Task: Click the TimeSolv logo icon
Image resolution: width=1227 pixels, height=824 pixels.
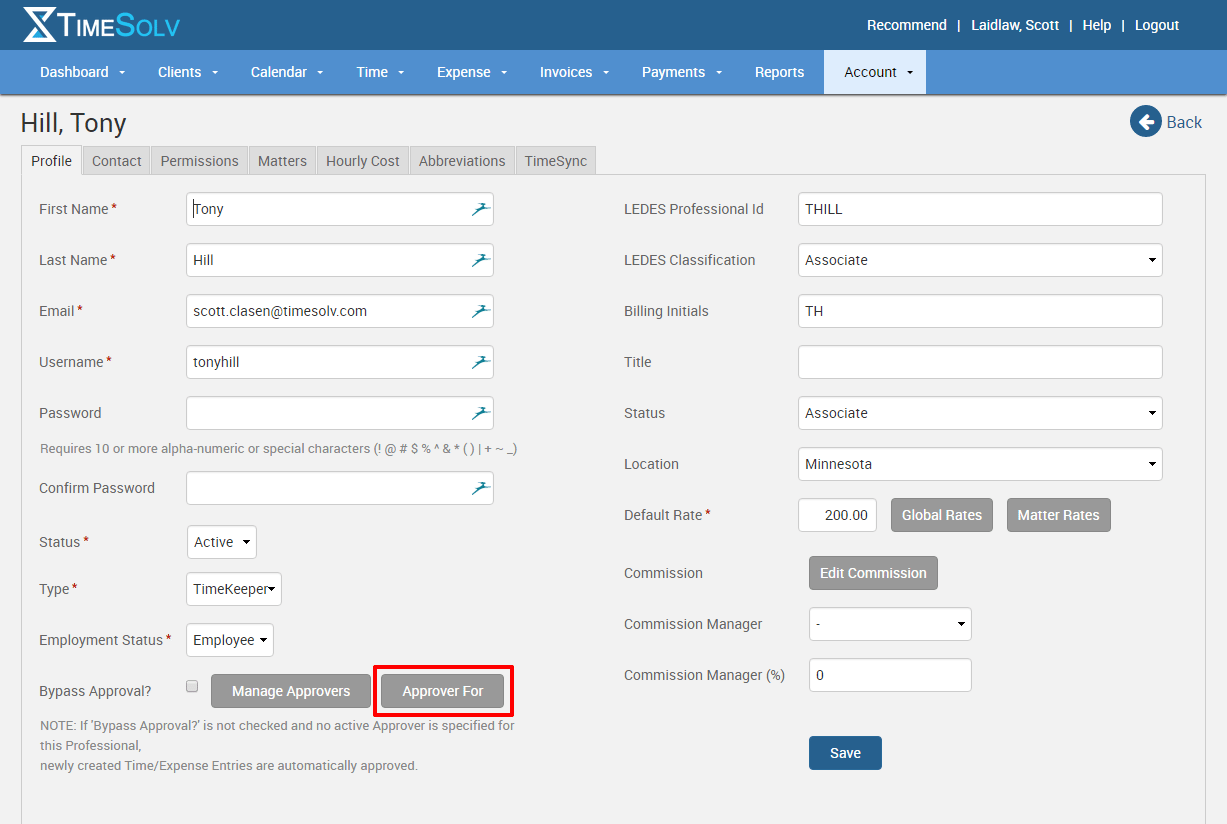Action: click(x=41, y=25)
